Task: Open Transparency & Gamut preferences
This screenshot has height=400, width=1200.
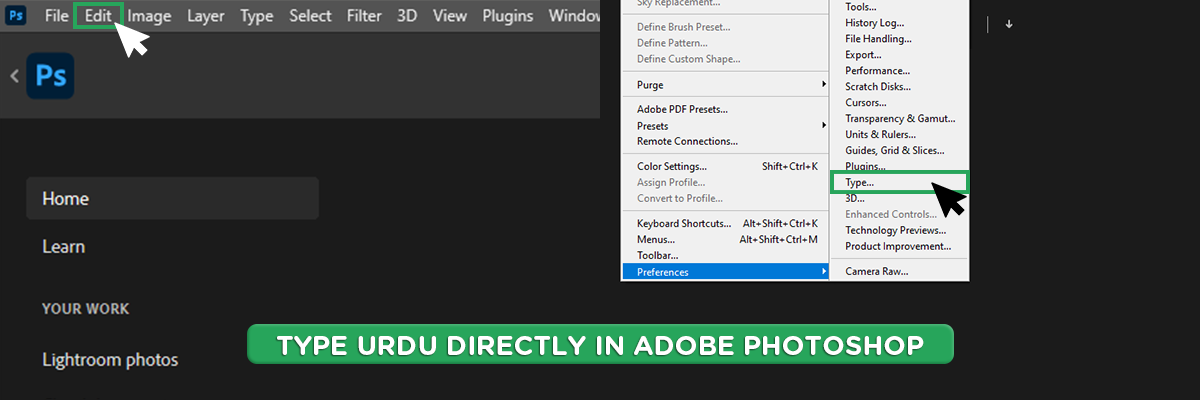Action: 900,119
